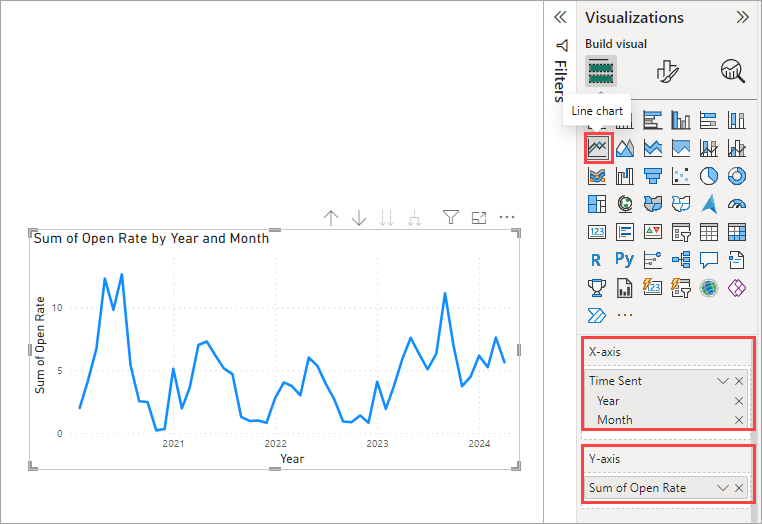Select the Power Automate visual icon
762x524 pixels.
click(597, 315)
